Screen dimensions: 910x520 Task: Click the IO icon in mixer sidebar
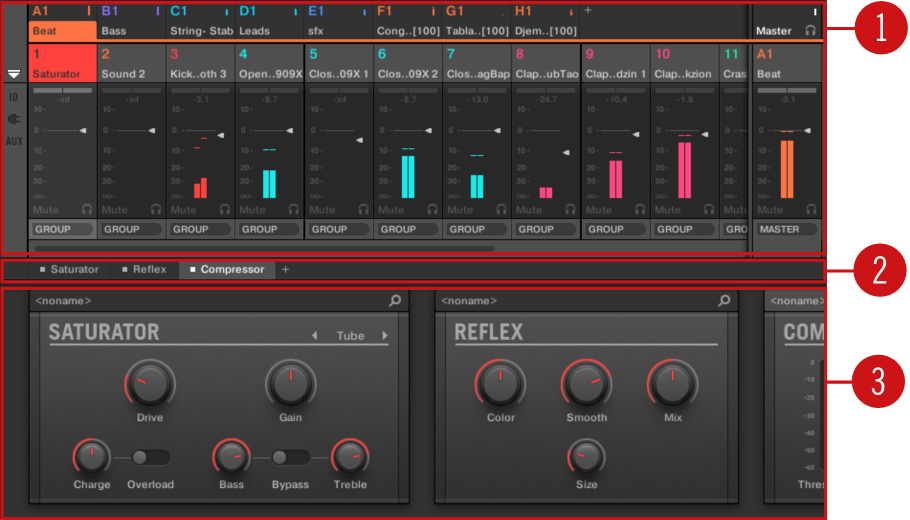click(x=14, y=98)
